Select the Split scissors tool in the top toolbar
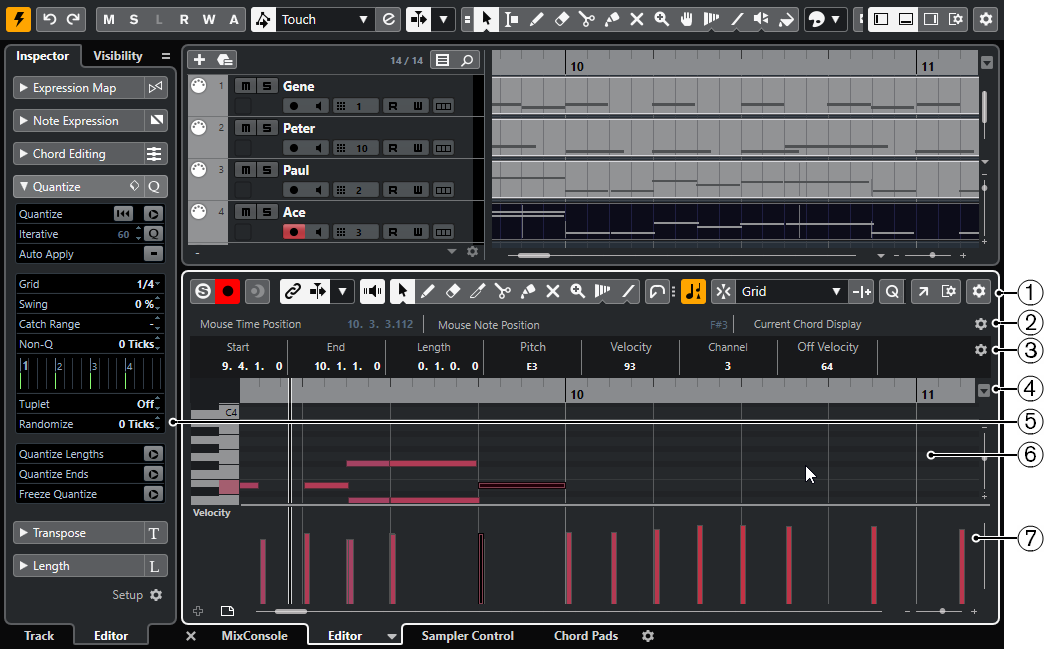The image size is (1044, 649). [587, 19]
